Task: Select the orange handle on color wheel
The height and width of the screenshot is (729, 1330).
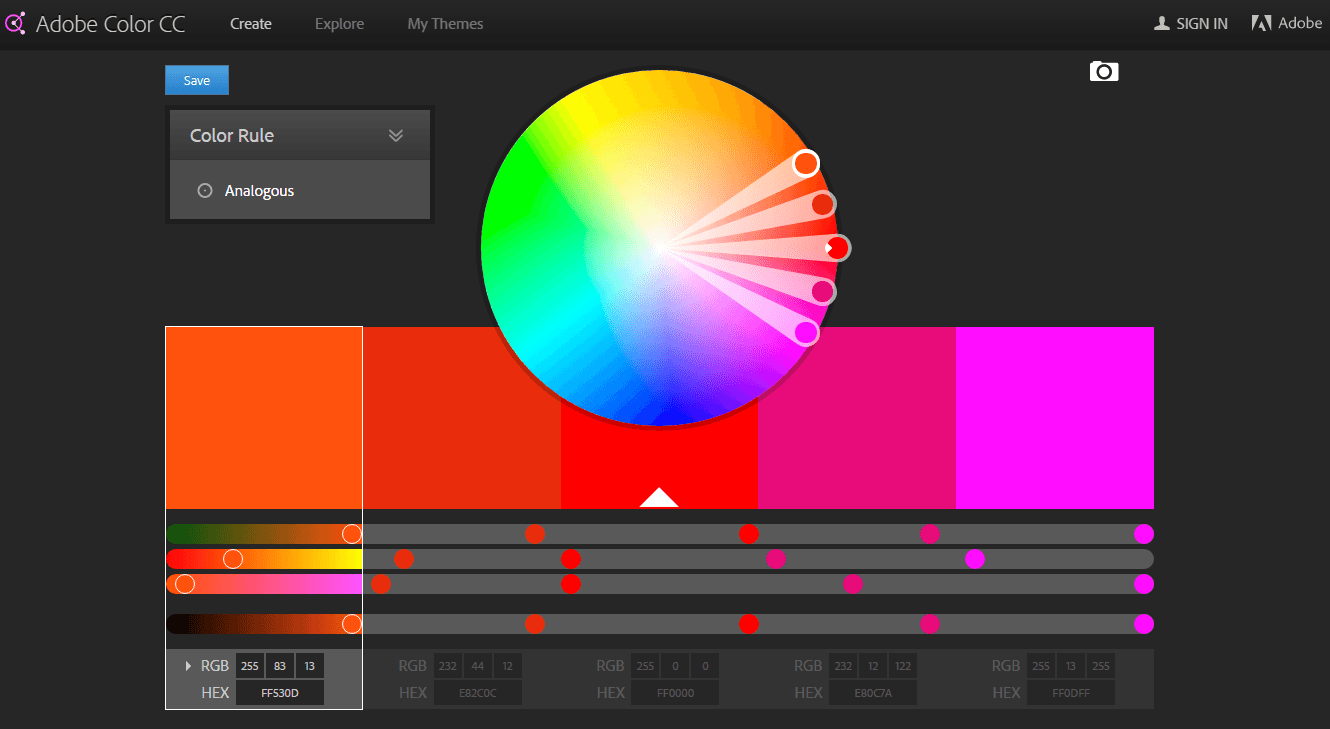Action: click(806, 163)
